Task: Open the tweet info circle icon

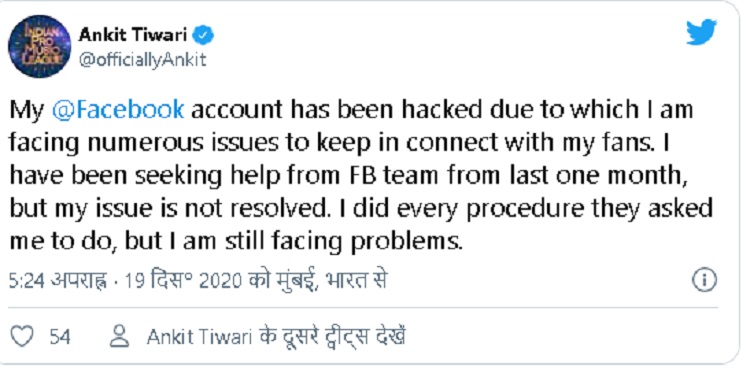Action: 705,280
